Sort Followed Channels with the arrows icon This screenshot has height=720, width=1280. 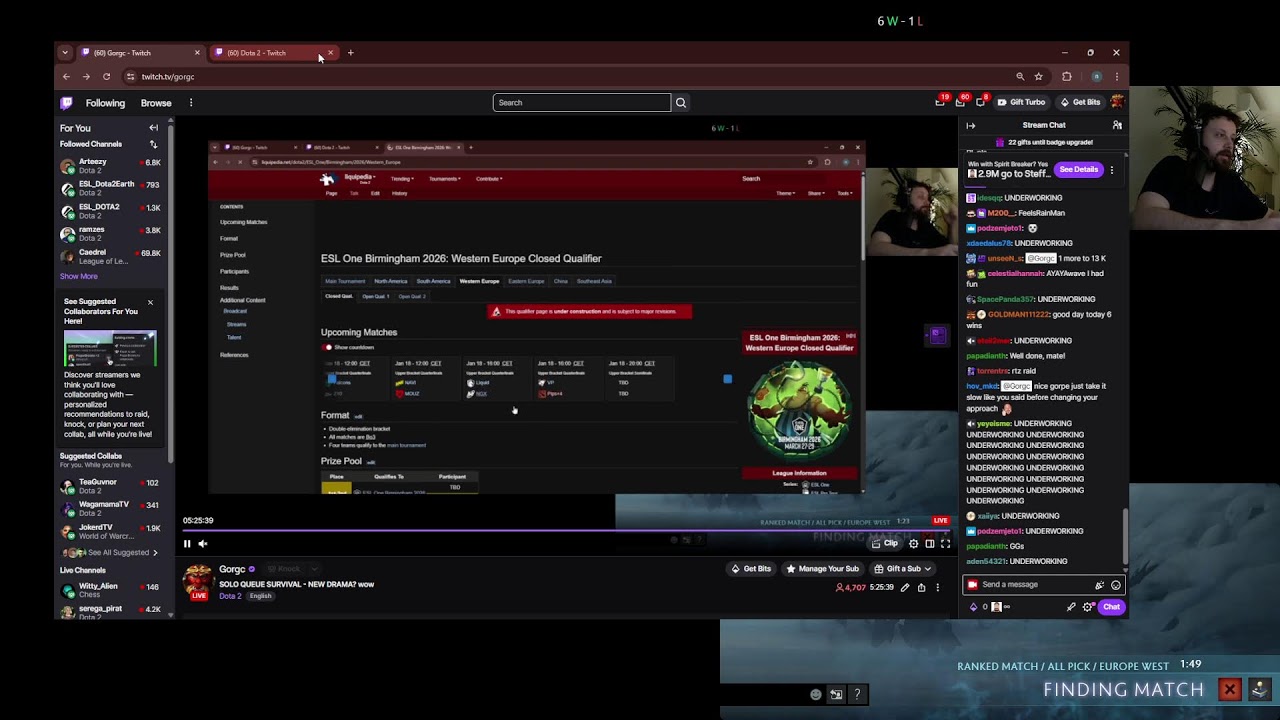pos(154,144)
